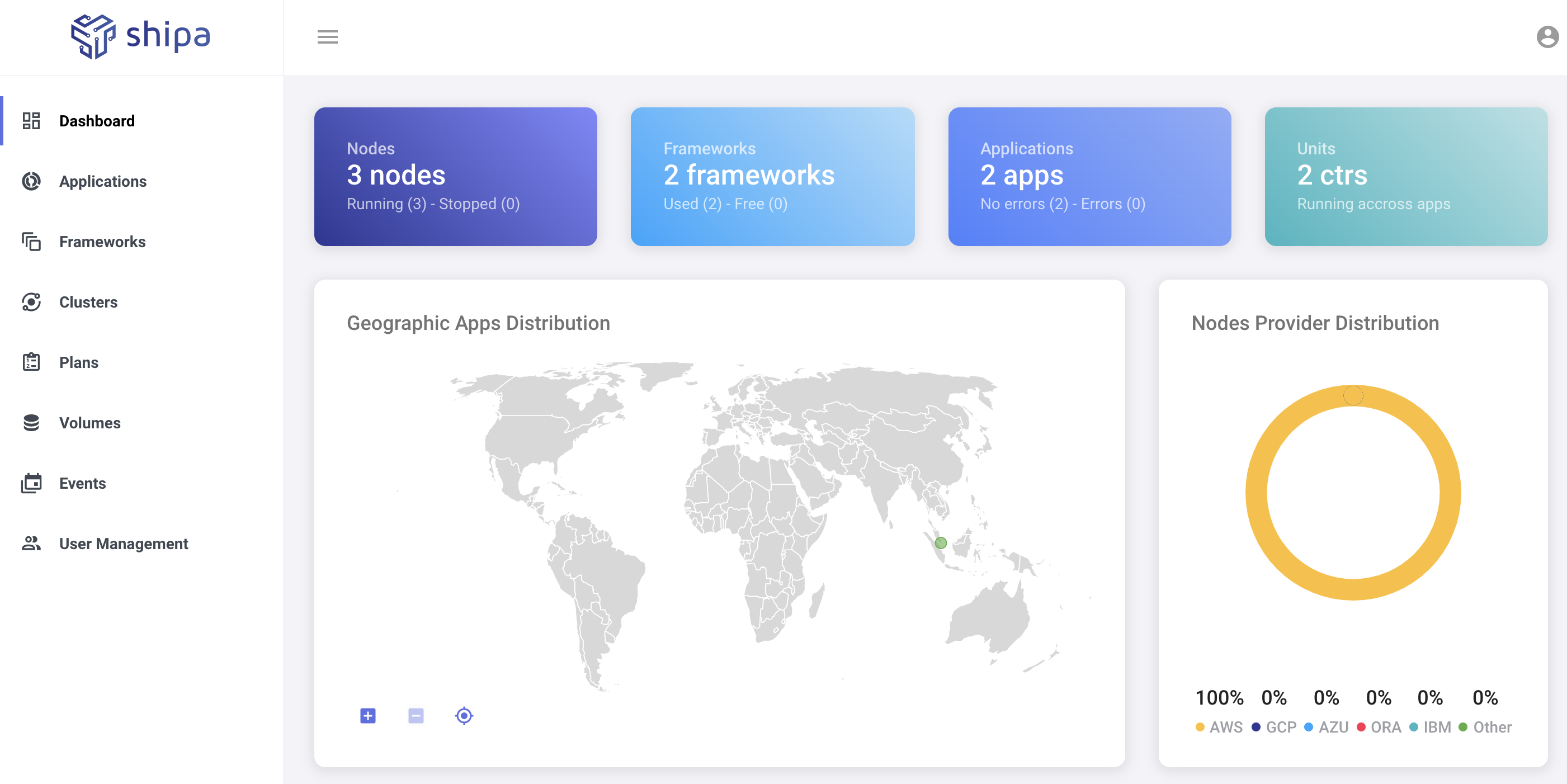Toggle the GCP legend entry
1567x784 pixels.
(x=1274, y=727)
